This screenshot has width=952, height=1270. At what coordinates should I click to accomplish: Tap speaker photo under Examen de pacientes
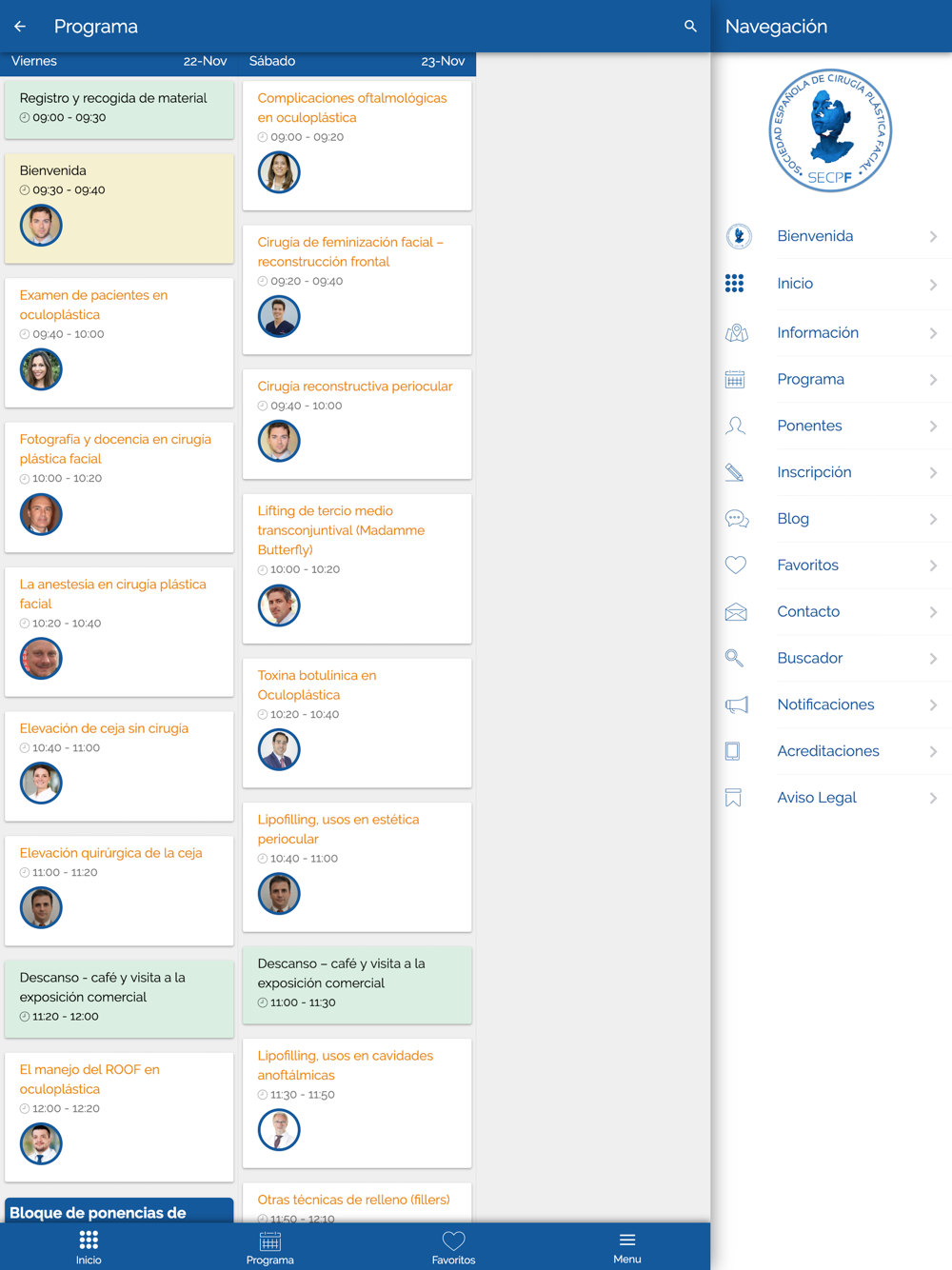point(41,369)
